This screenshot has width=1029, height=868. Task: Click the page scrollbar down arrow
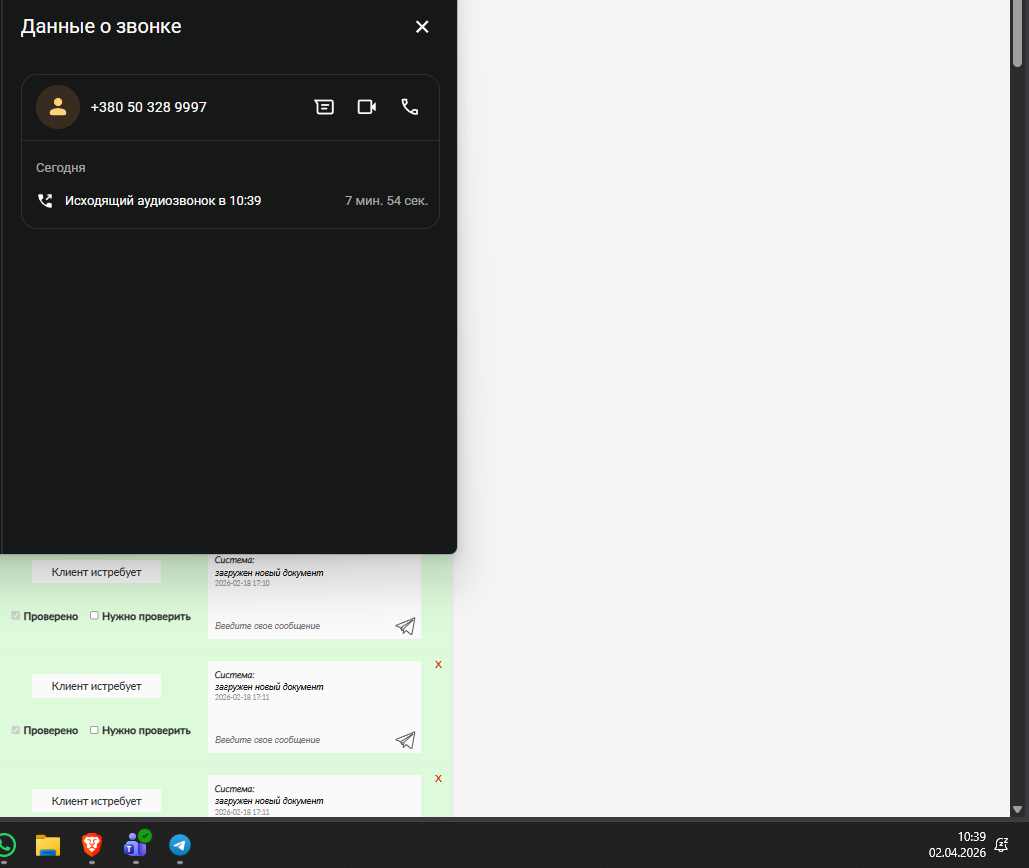coord(1017,810)
